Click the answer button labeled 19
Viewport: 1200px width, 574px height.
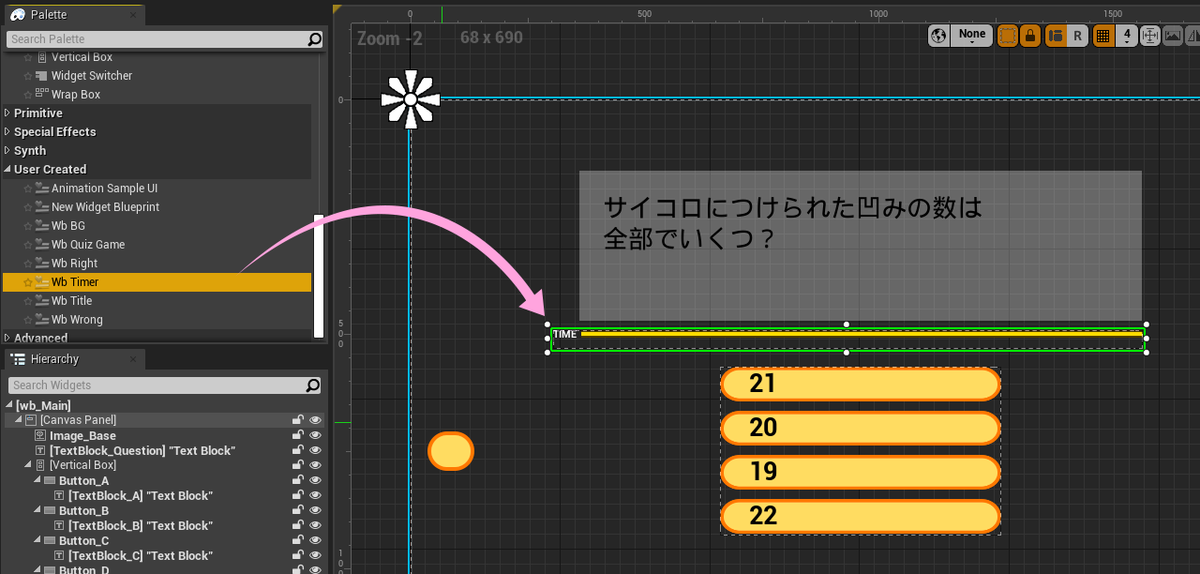point(860,472)
